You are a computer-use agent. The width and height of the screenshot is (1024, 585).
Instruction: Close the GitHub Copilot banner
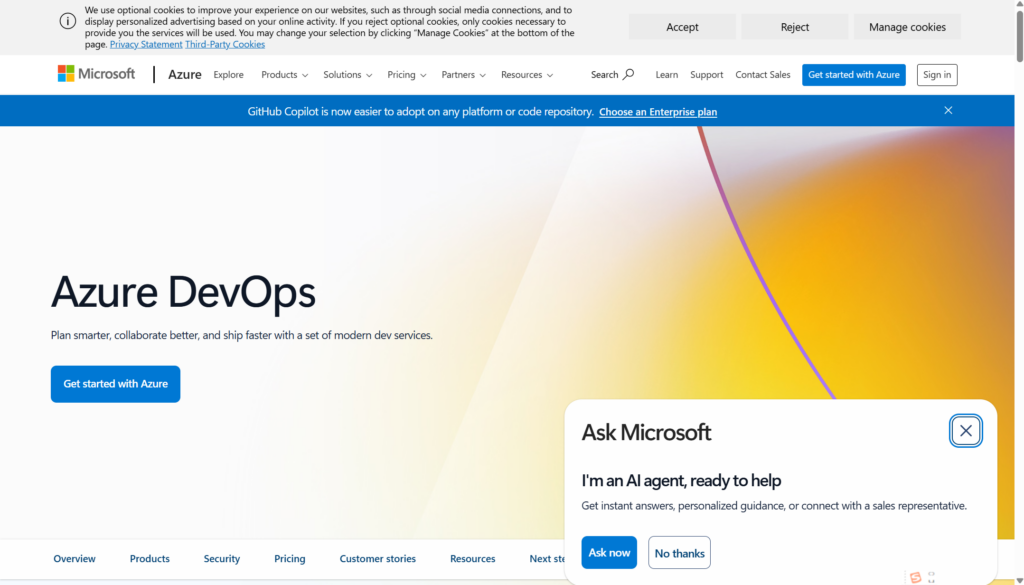(948, 110)
